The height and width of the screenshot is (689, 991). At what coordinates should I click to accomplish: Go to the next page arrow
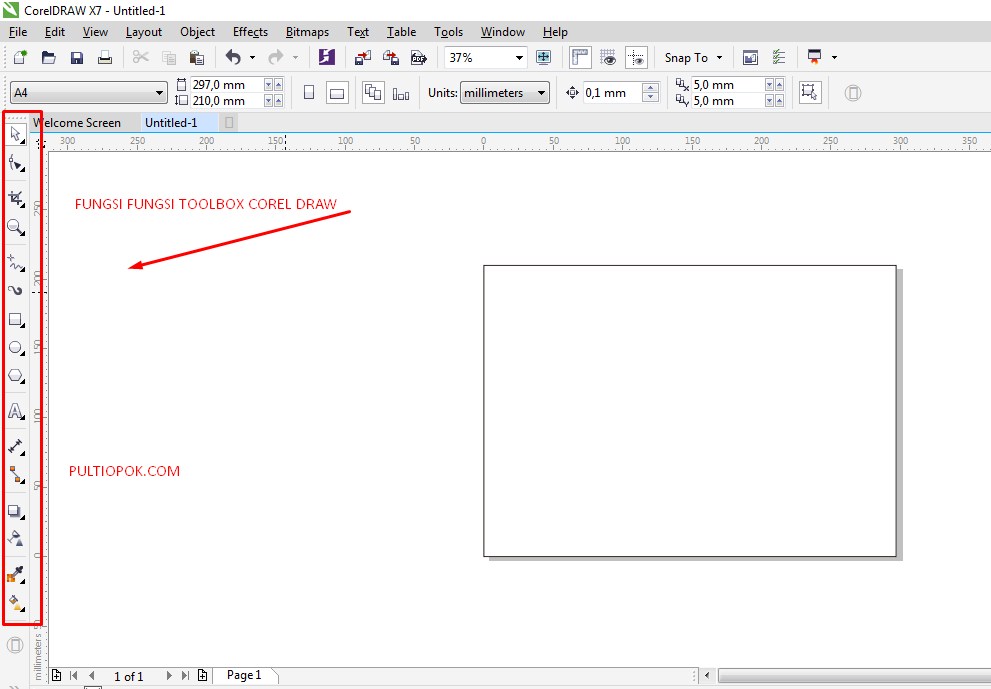coord(169,676)
